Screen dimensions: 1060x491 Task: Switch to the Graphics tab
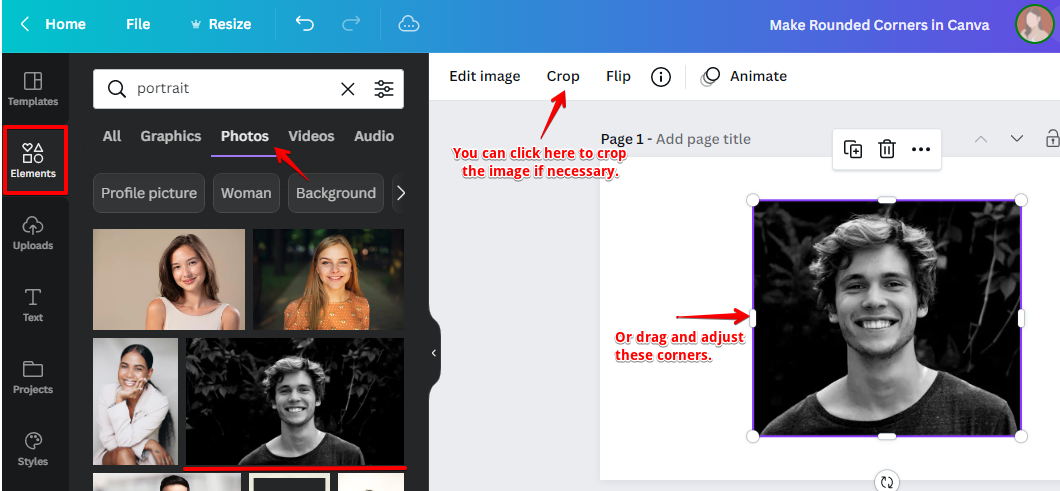coord(170,136)
